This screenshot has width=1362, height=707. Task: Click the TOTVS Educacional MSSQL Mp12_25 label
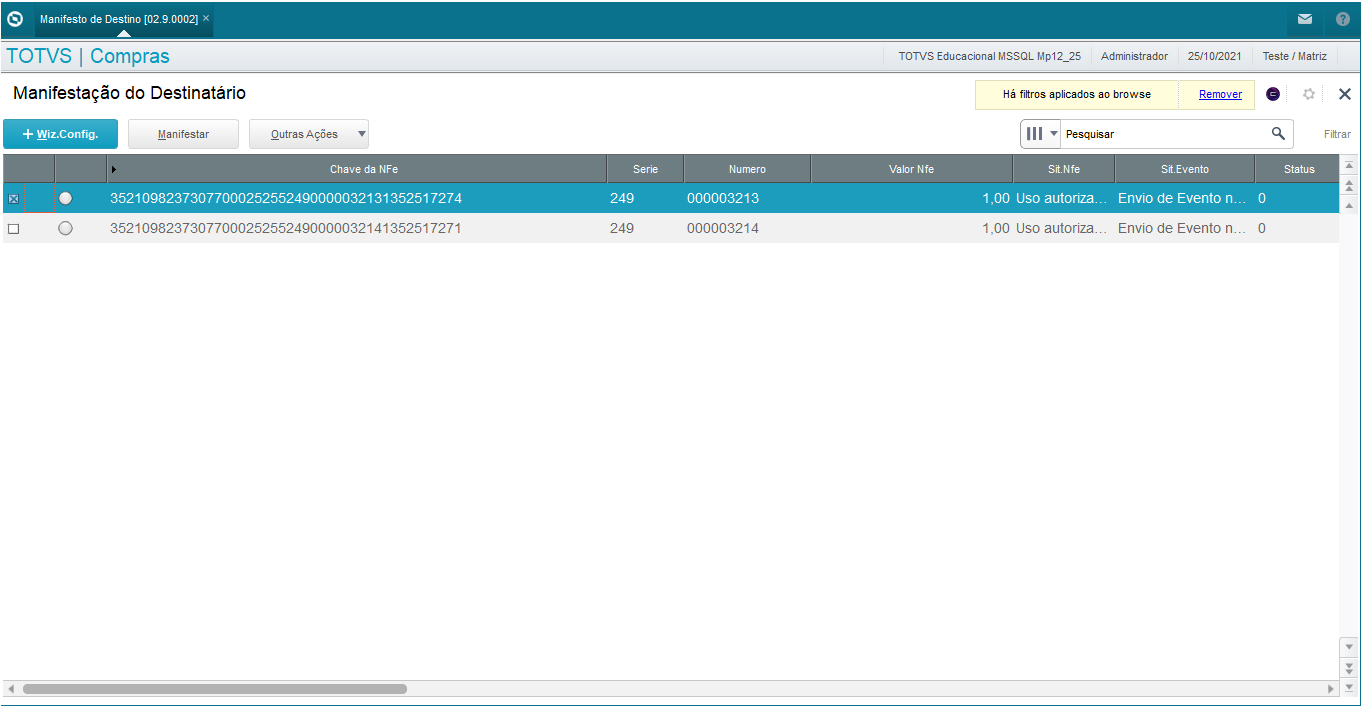[989, 57]
